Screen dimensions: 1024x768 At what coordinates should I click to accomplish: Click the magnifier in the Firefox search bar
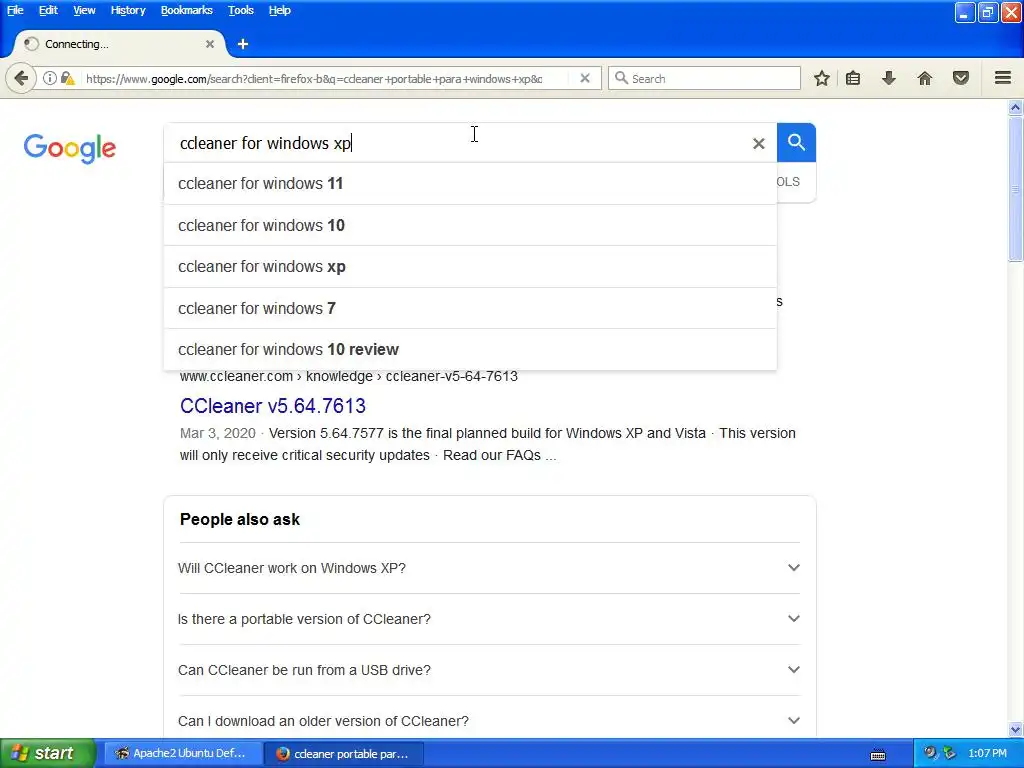[x=621, y=78]
